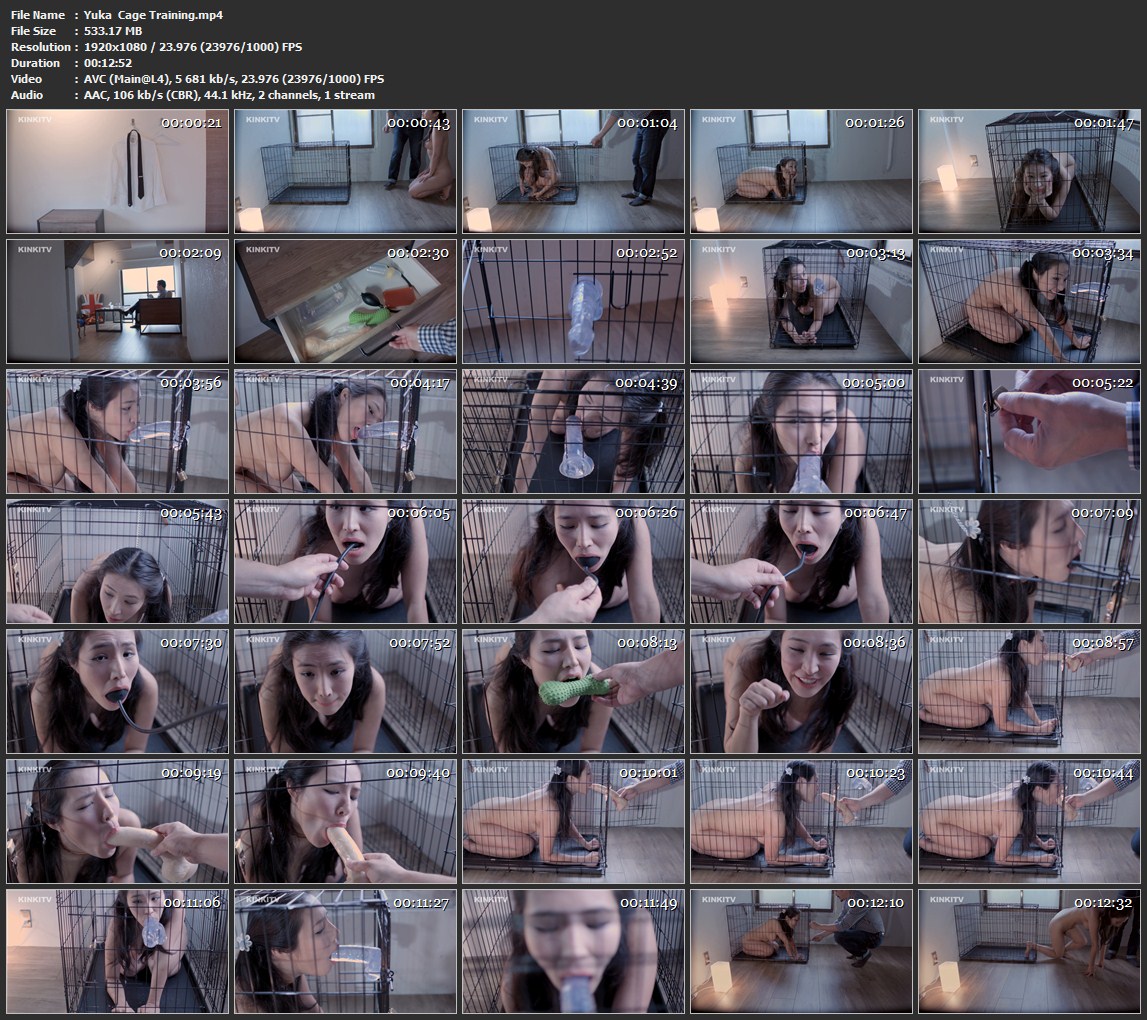1147x1020 pixels.
Task: Open the thumbnail at 00:02:30
Action: (x=345, y=301)
